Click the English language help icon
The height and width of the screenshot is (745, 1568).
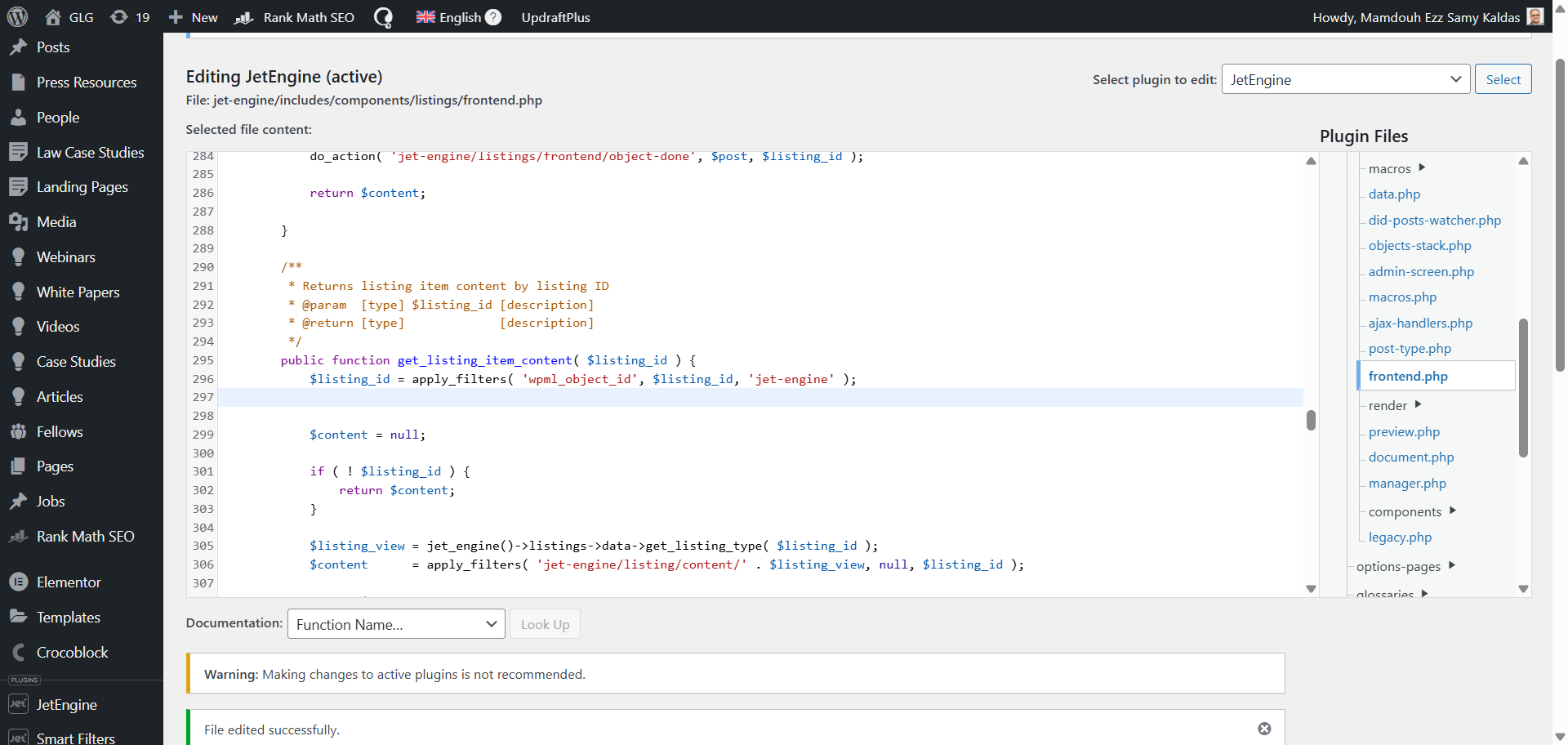click(493, 17)
